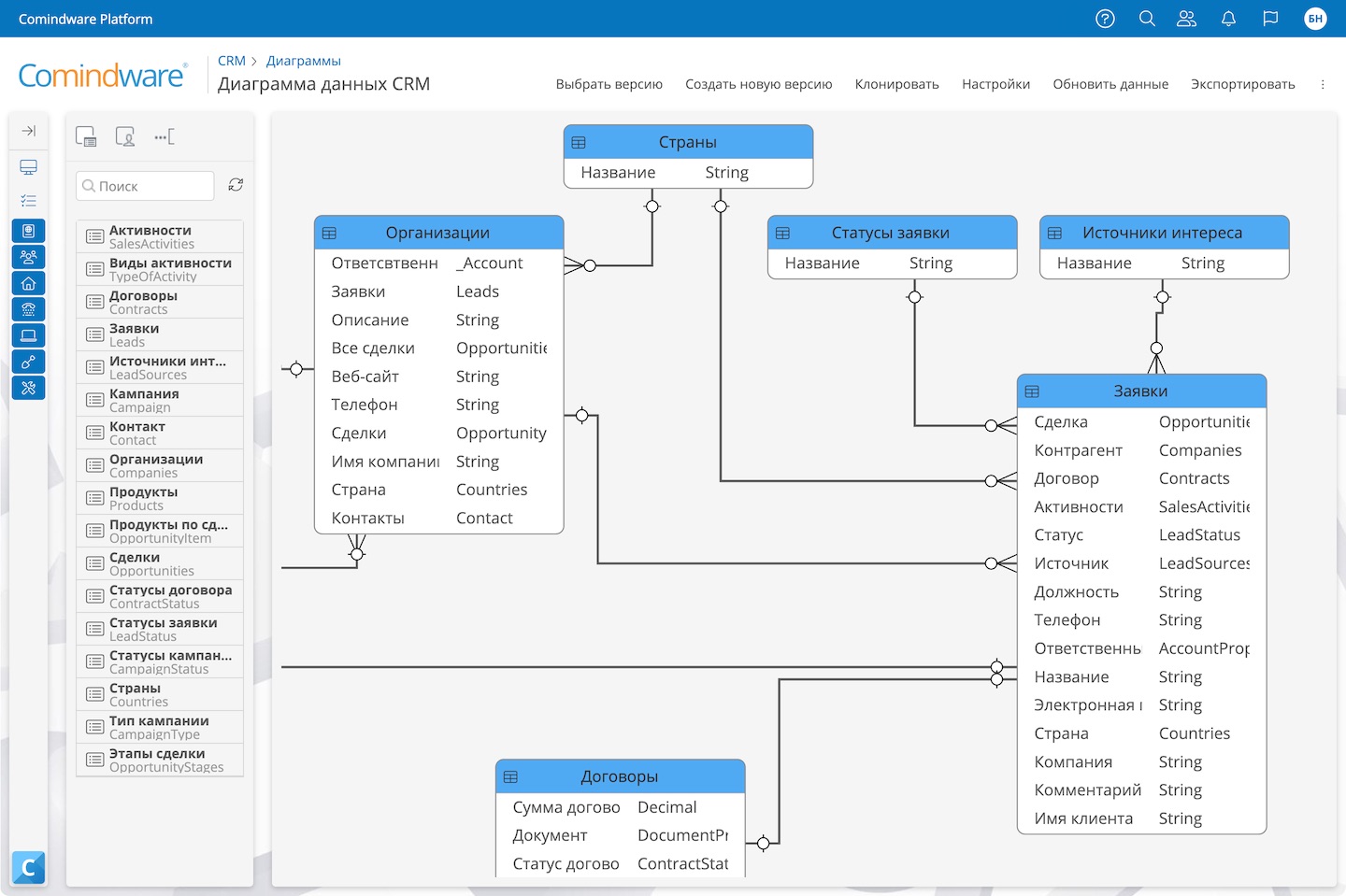Click Веб-сайт attribute in Организации
1346x896 pixels.
point(365,377)
